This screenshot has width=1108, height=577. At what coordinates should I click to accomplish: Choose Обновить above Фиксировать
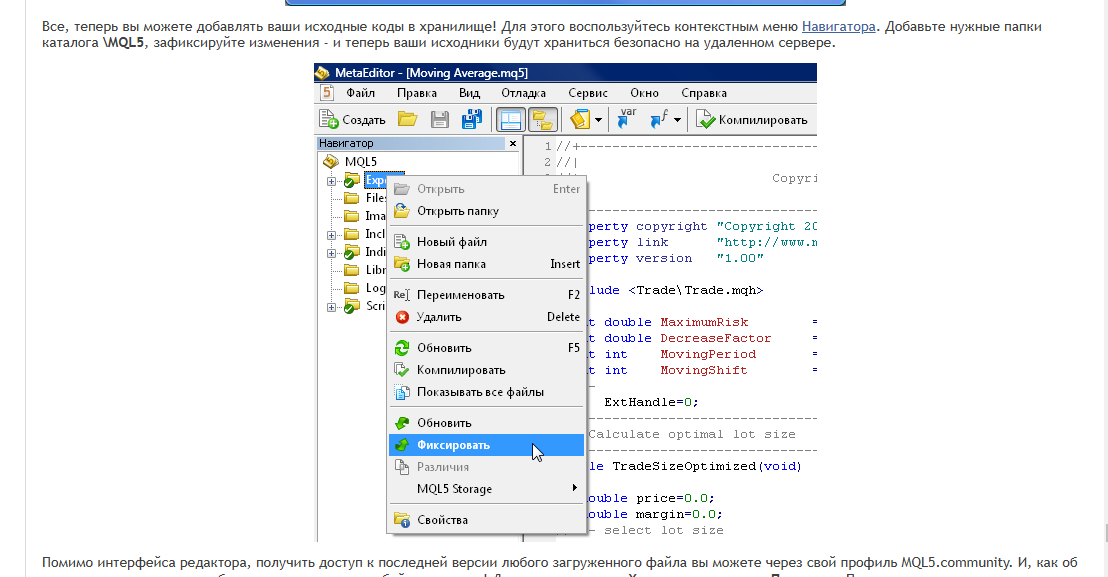(486, 422)
